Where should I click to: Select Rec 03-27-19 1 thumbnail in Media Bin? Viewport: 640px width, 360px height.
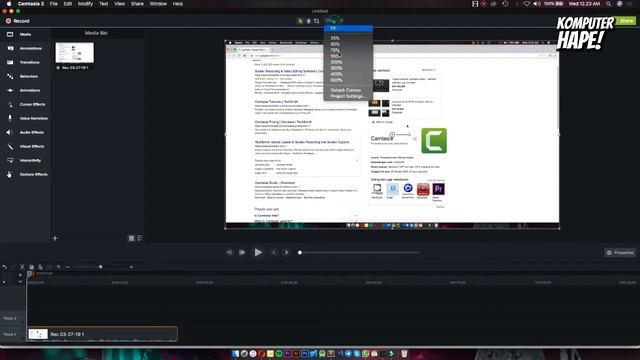75,53
